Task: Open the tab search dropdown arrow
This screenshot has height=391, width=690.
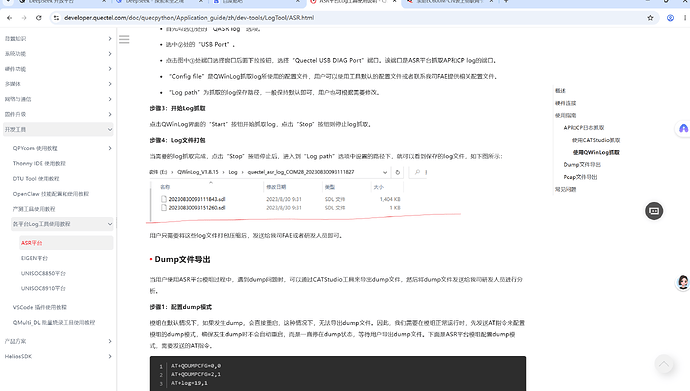Action: pyautogui.click(x=8, y=1)
